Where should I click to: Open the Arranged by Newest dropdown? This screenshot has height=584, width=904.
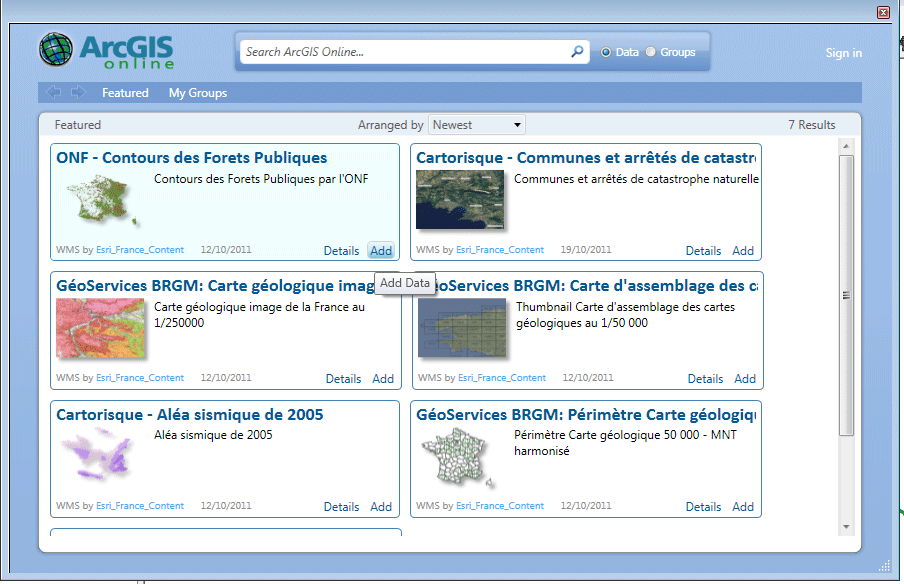(477, 125)
